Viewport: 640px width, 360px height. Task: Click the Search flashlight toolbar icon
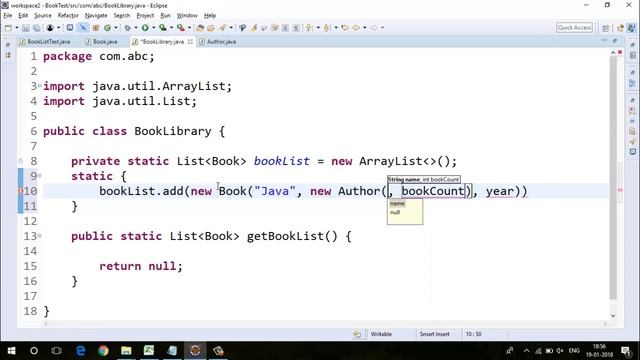click(222, 28)
